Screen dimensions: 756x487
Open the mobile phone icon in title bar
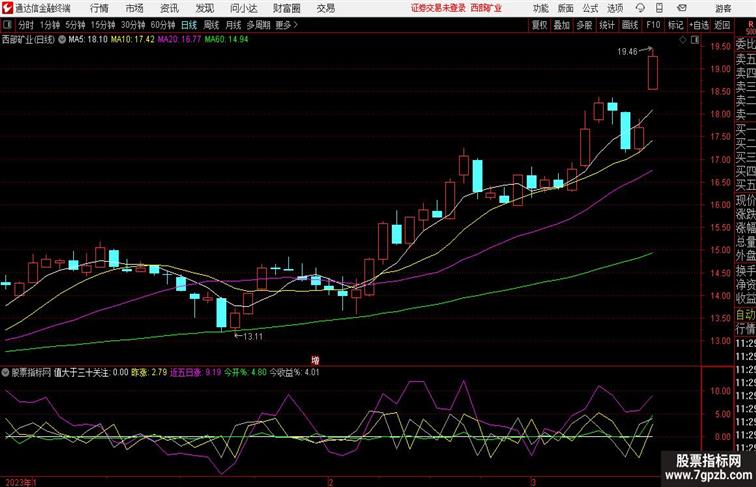click(660, 8)
